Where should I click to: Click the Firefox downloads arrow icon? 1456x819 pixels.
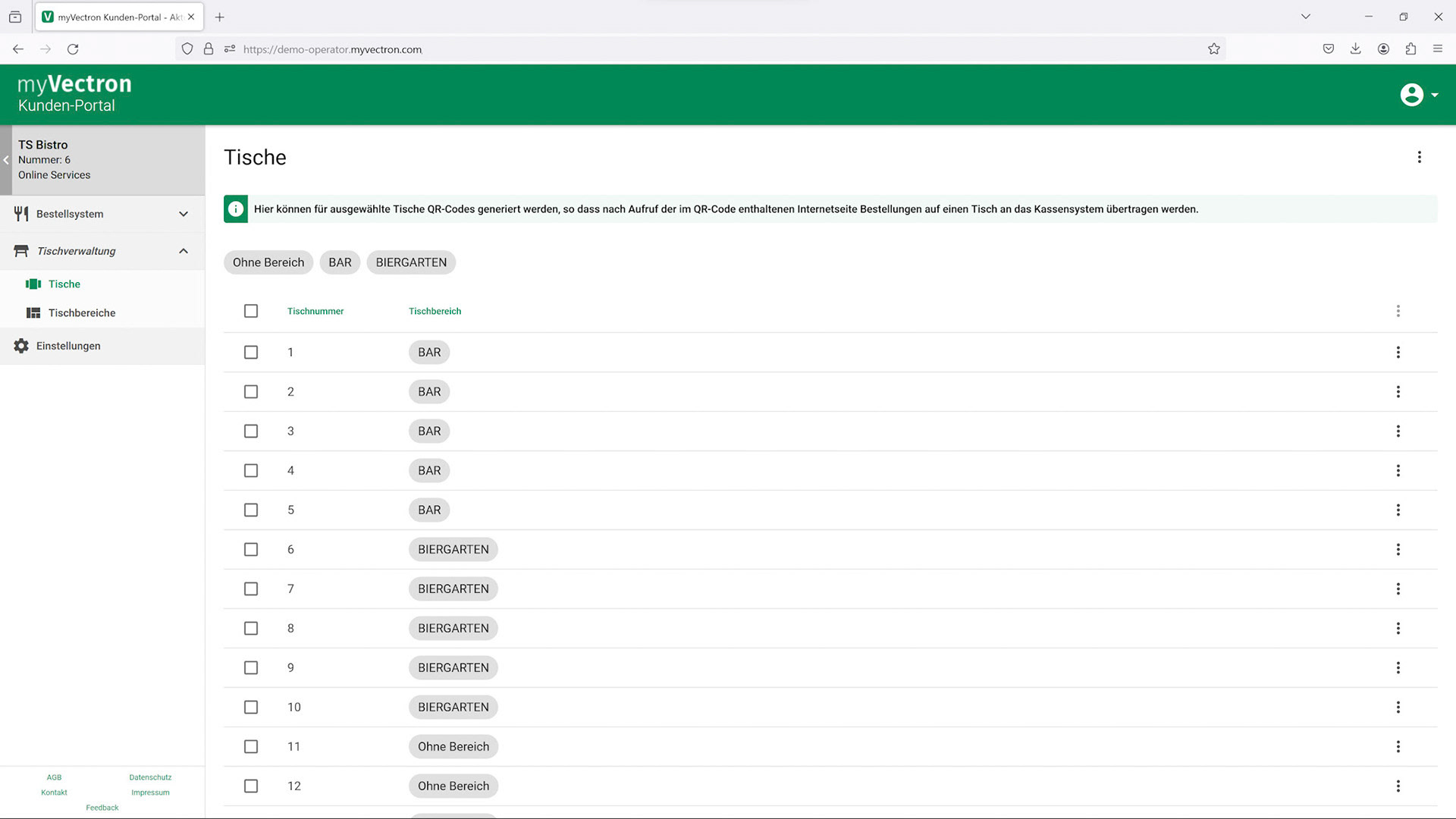coord(1355,49)
